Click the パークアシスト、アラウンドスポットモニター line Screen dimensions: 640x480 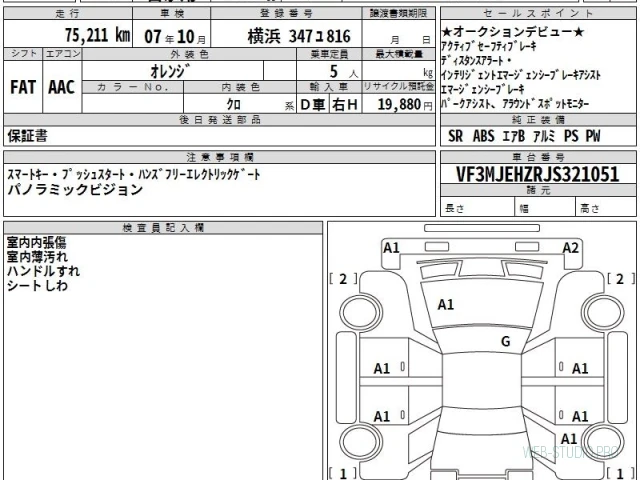coord(515,104)
